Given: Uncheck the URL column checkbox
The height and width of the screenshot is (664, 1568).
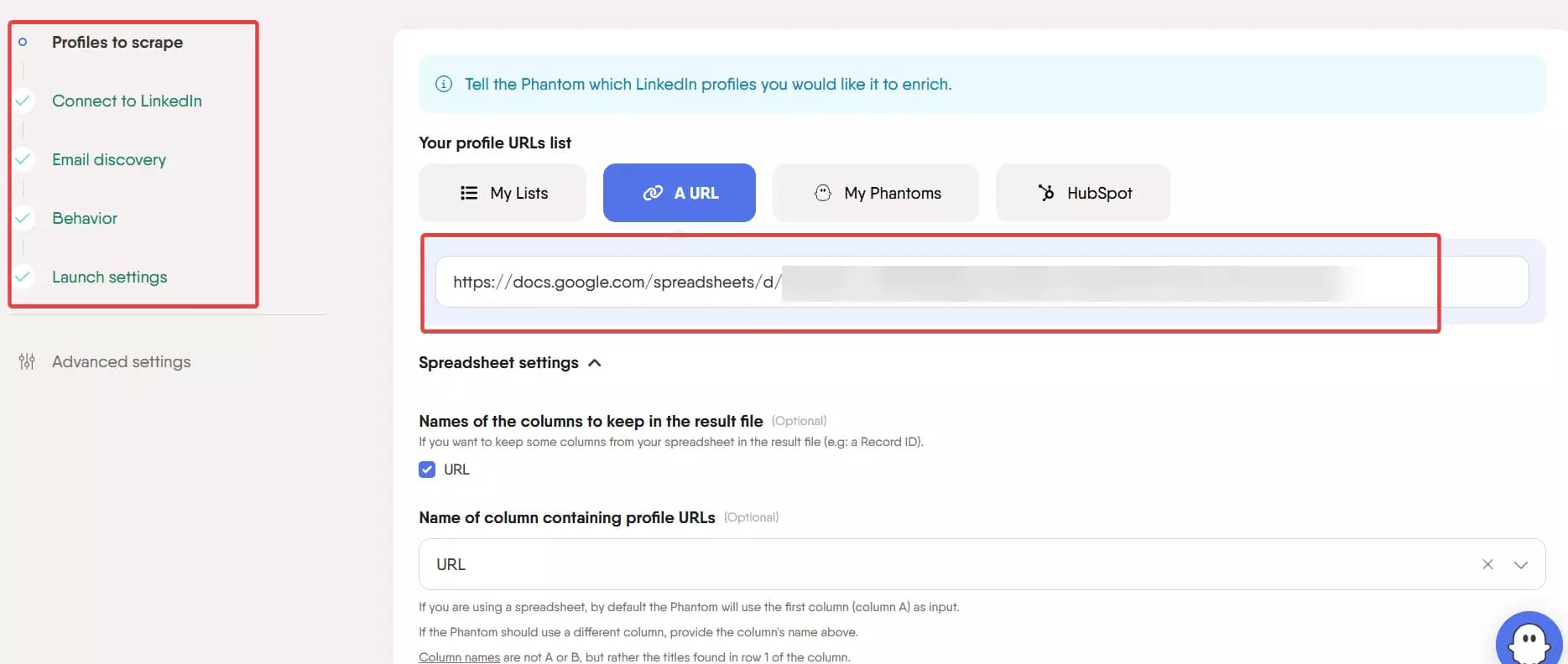Looking at the screenshot, I should point(427,469).
